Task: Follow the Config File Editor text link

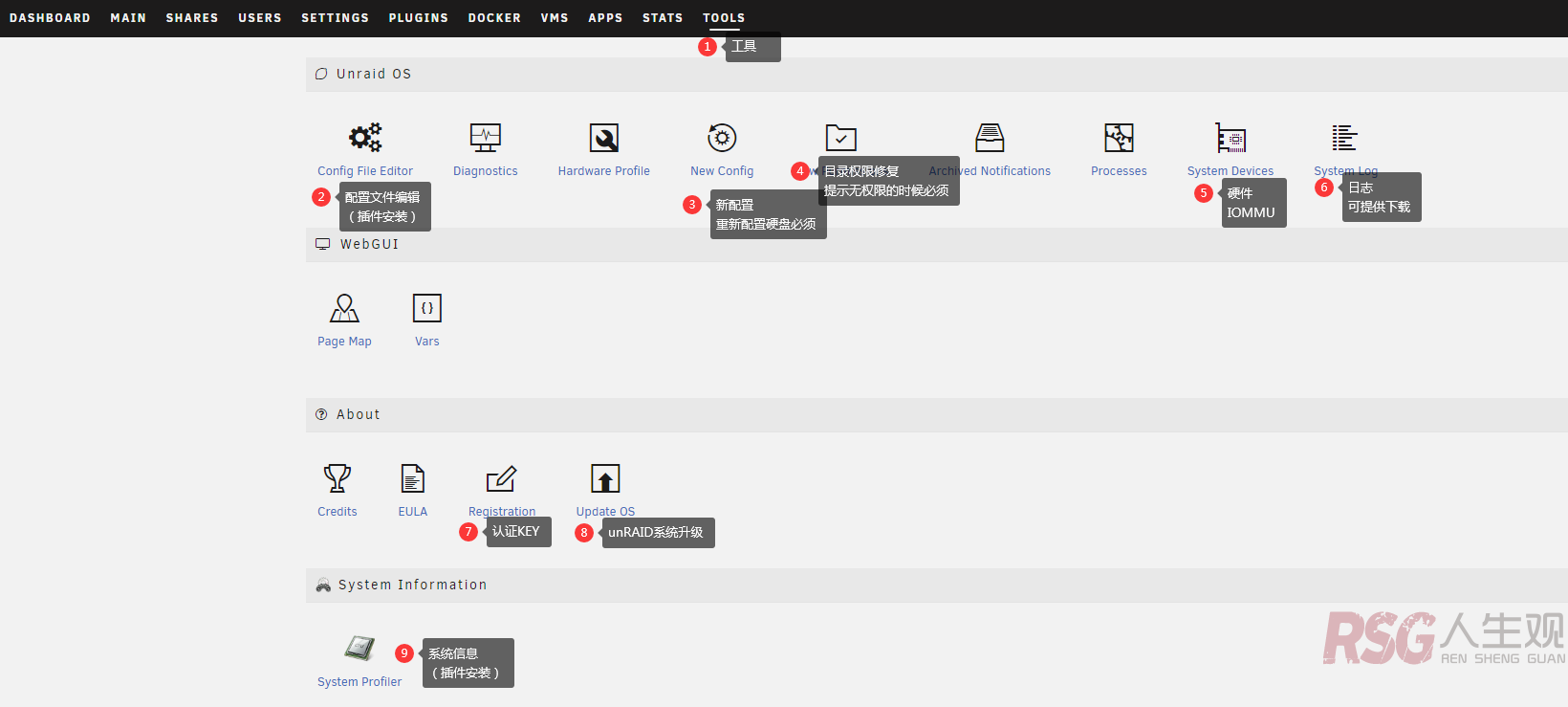Action: coord(365,171)
